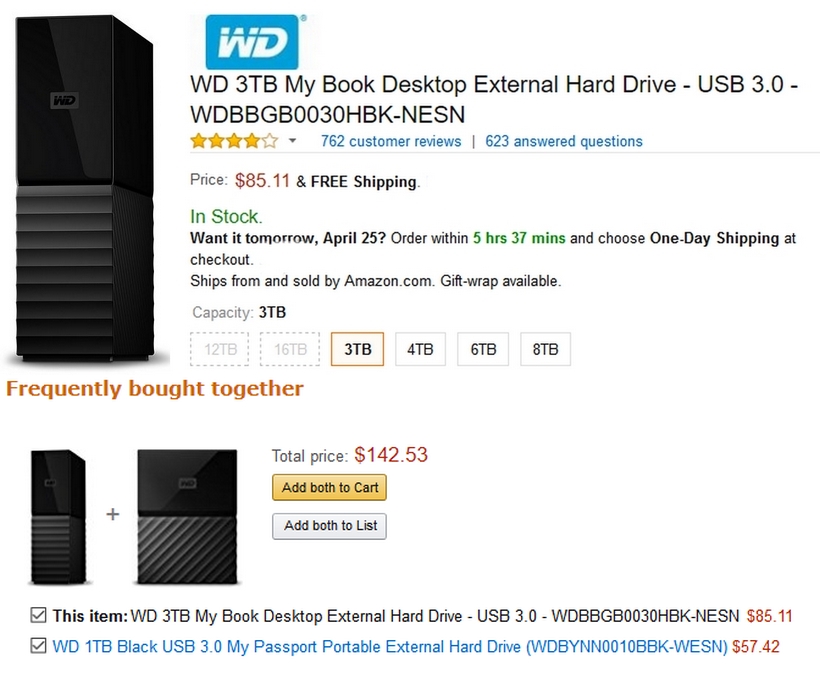Select the 3TB capacity option

(x=357, y=350)
